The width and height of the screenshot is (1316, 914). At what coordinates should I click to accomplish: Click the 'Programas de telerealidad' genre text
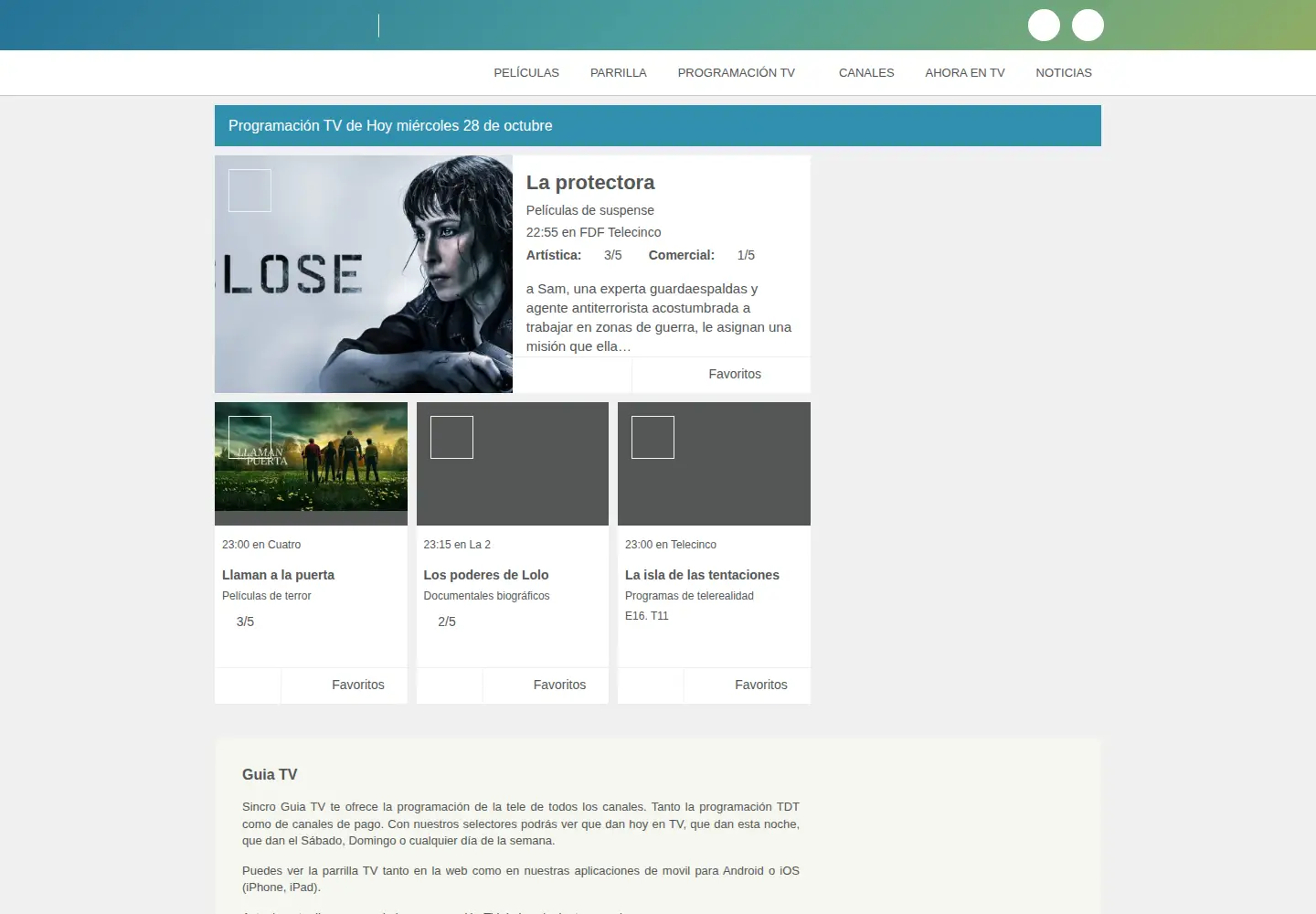[689, 596]
